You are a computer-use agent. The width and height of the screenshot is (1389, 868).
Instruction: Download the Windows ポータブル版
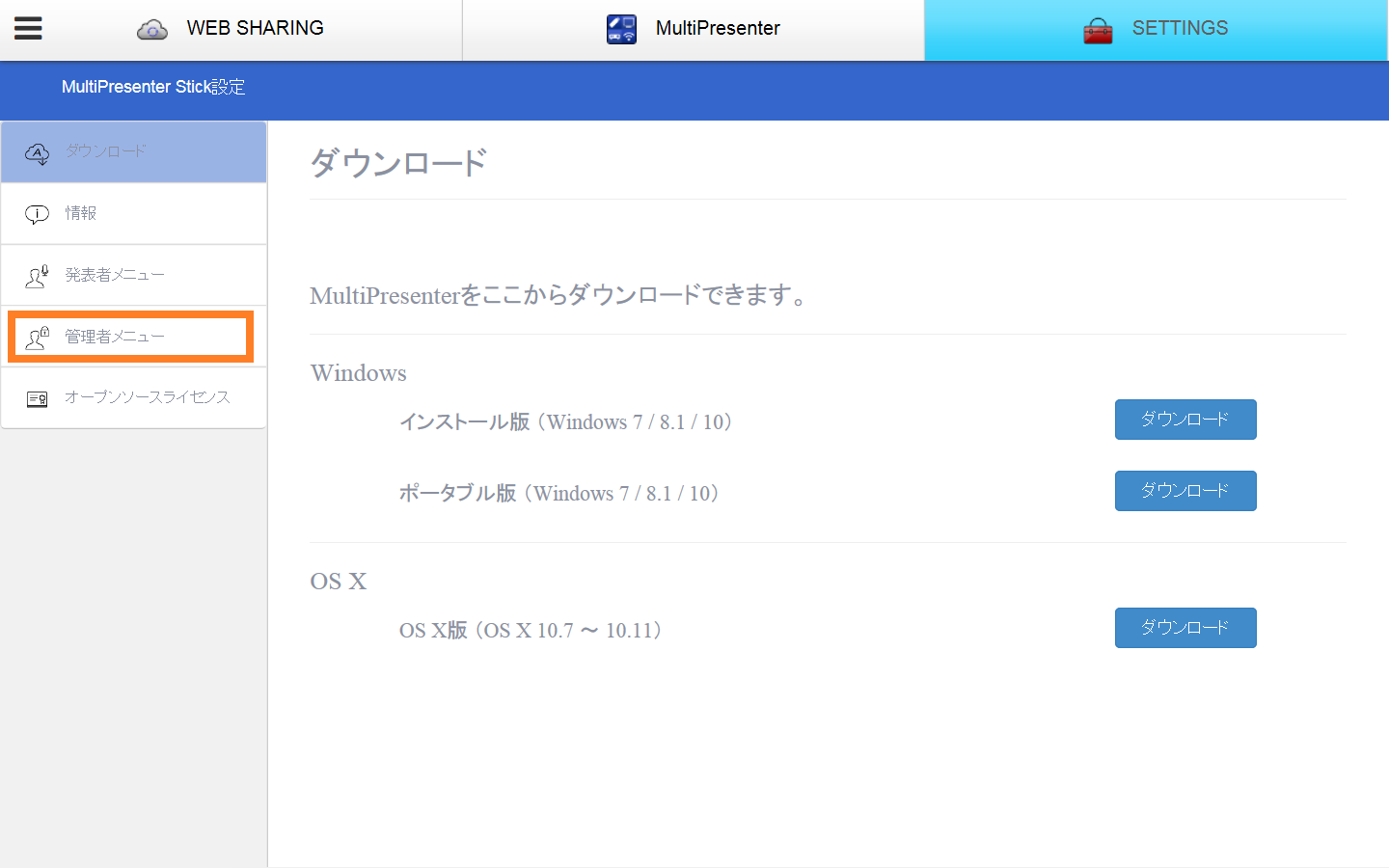click(x=1185, y=491)
